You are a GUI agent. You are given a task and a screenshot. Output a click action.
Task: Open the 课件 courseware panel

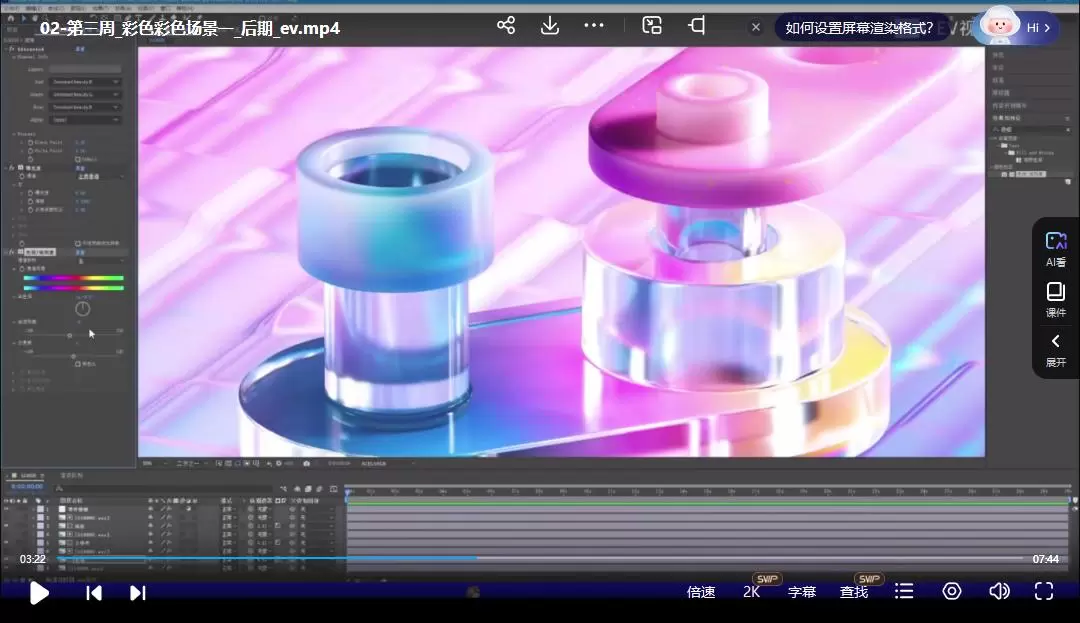tap(1056, 299)
